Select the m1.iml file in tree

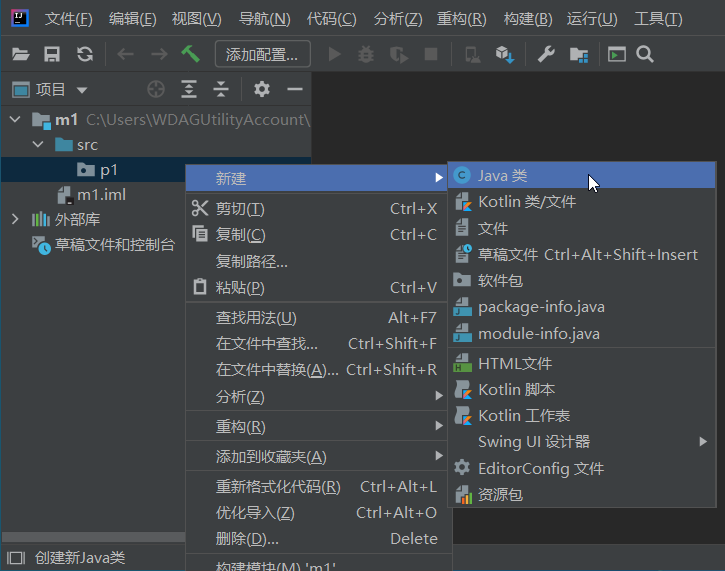pos(101,194)
